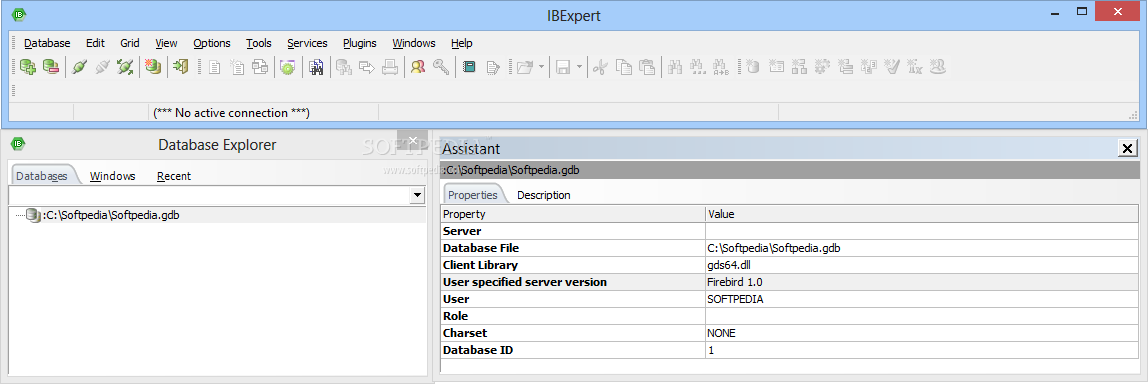Select the Properties tab in Assistant
This screenshot has height=384, width=1148.
click(x=472, y=195)
